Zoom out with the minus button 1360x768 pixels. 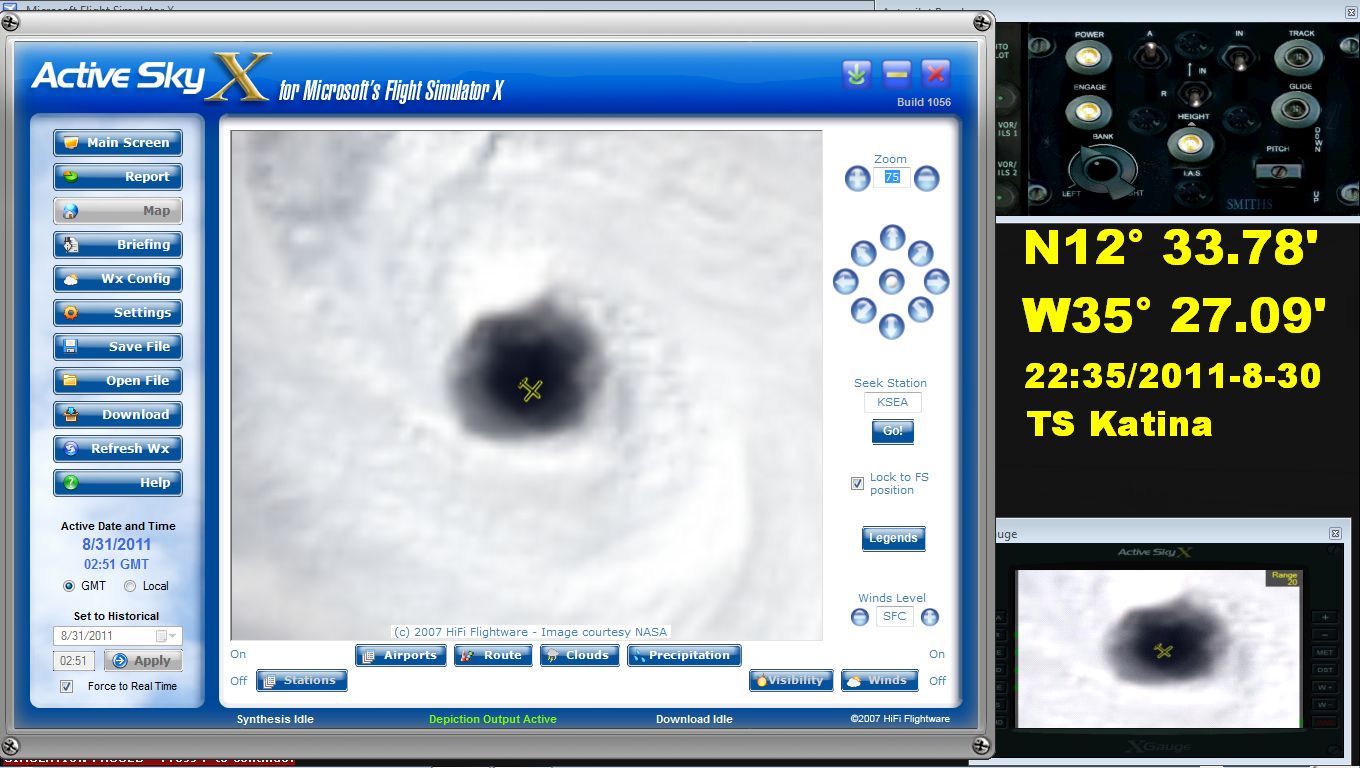pyautogui.click(x=927, y=179)
